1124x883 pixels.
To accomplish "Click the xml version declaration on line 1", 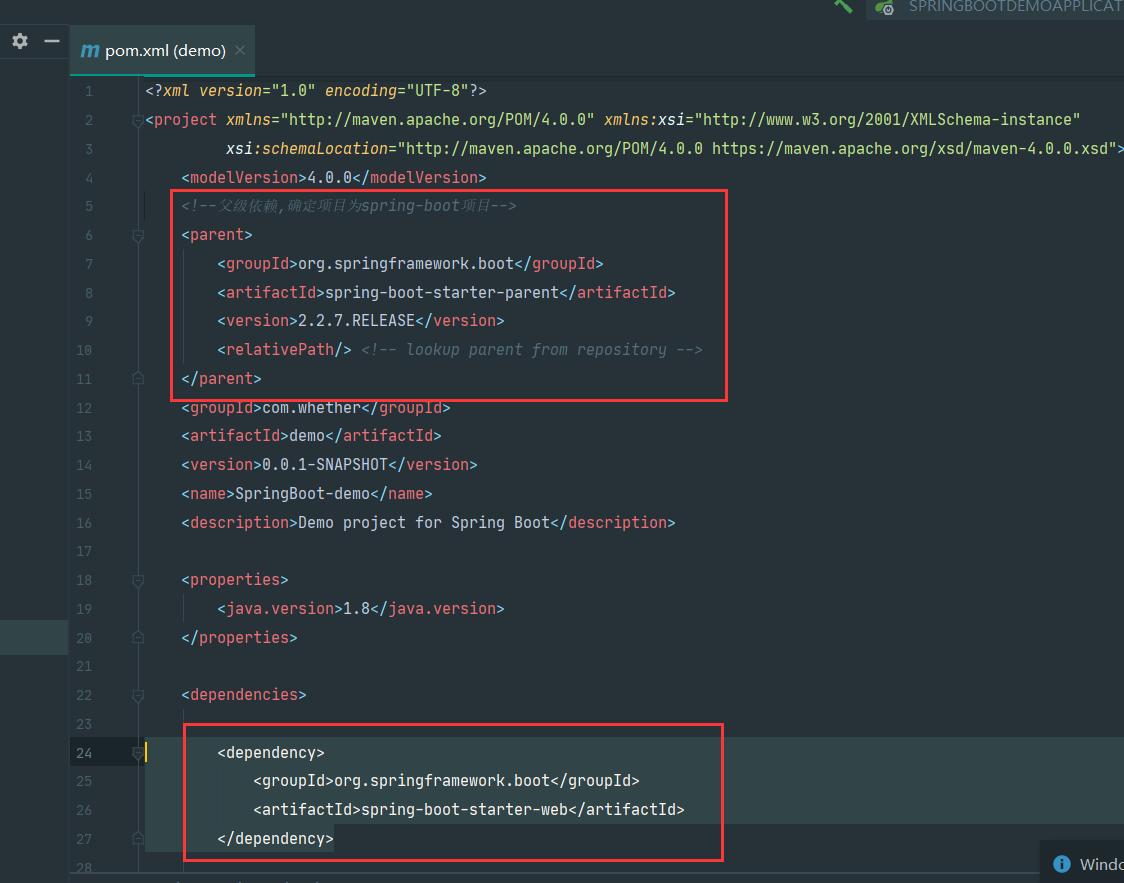I will point(316,91).
